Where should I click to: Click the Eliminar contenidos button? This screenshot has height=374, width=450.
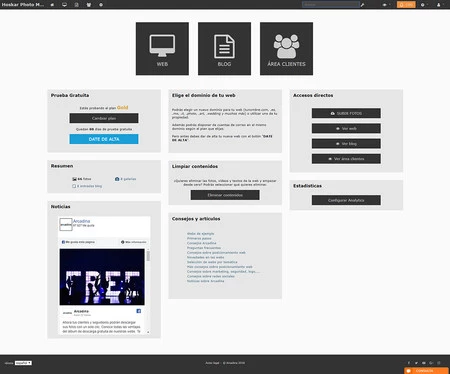click(225, 195)
